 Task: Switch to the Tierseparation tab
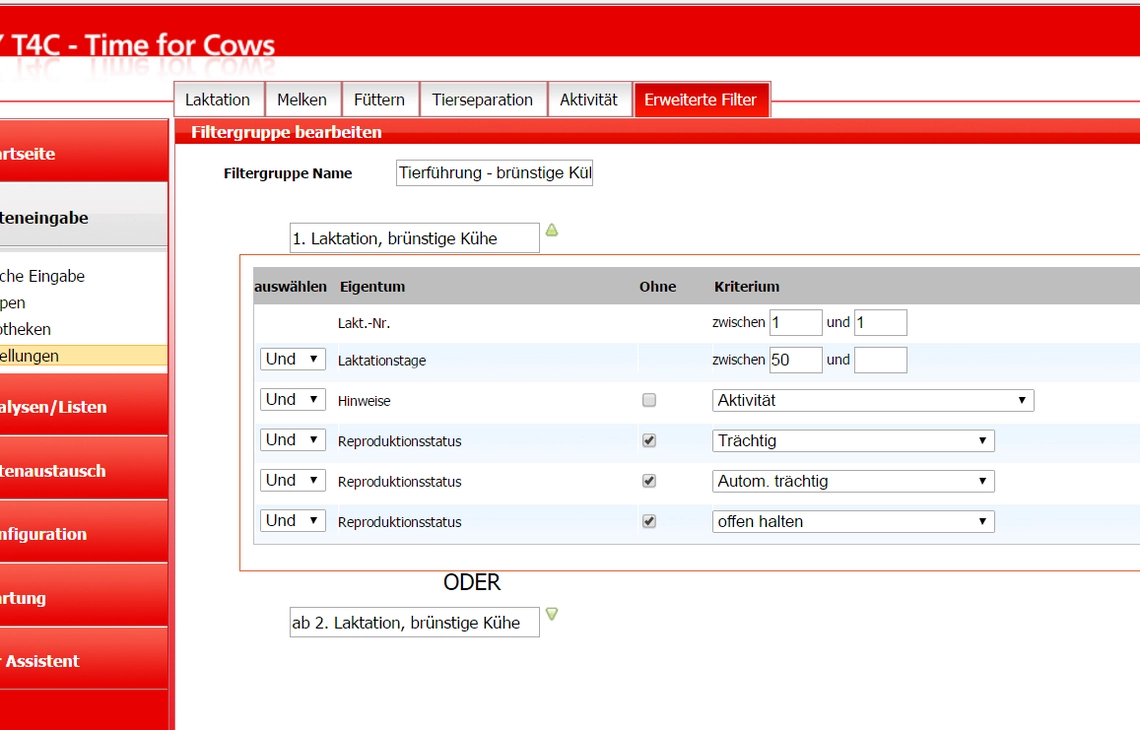point(482,100)
